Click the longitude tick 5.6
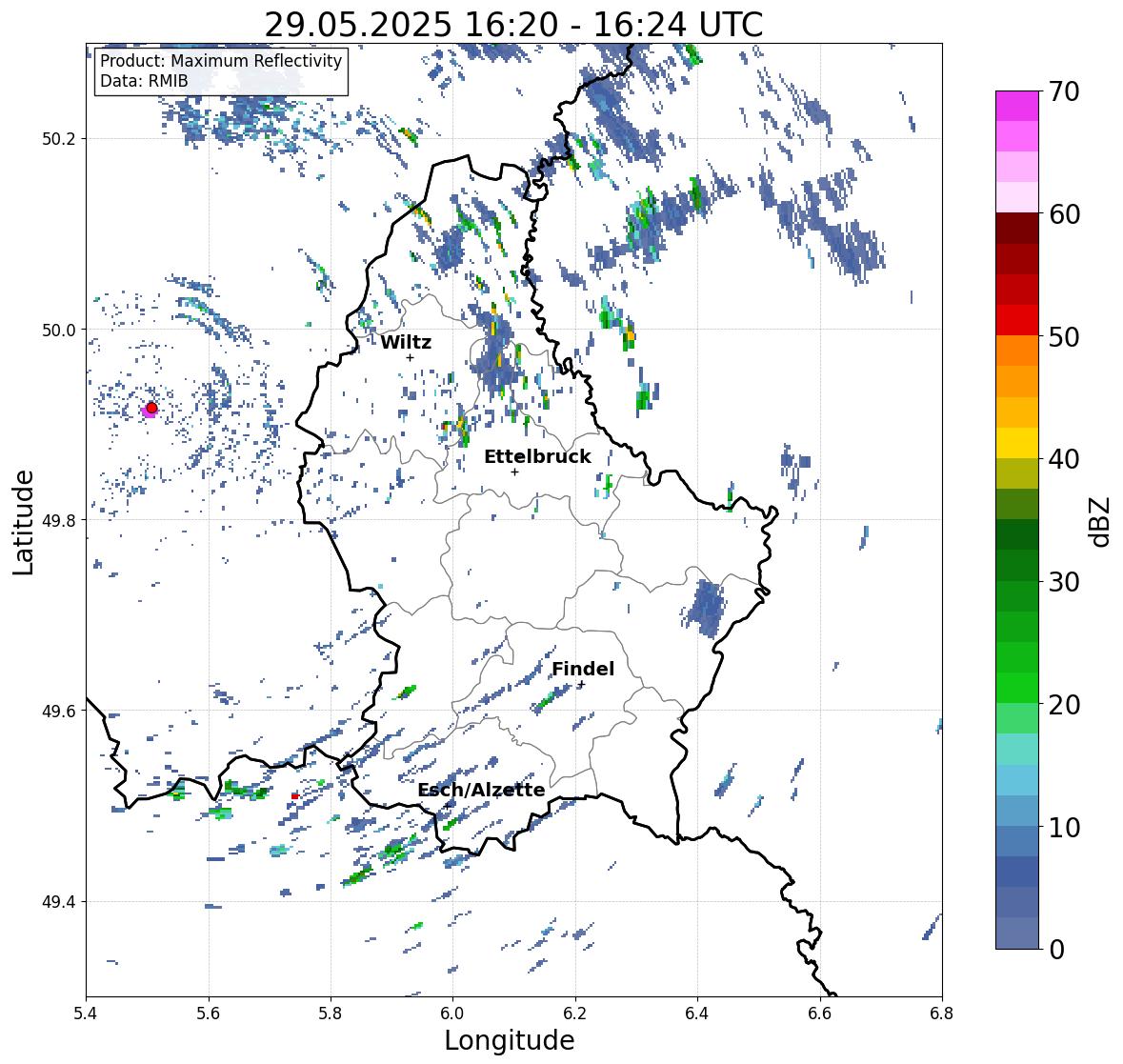The image size is (1123, 1064). click(209, 1013)
